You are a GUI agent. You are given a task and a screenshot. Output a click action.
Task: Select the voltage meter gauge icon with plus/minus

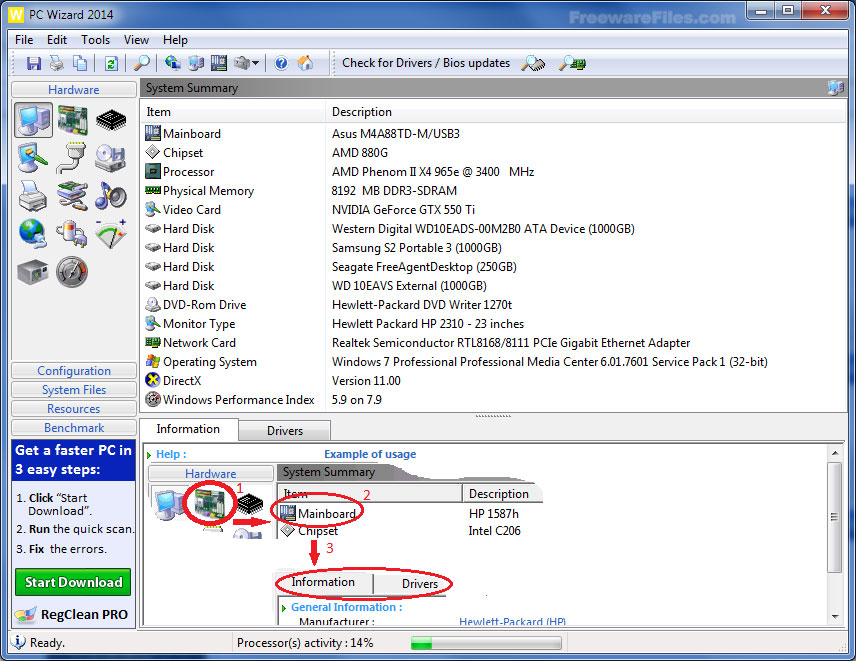(x=111, y=234)
